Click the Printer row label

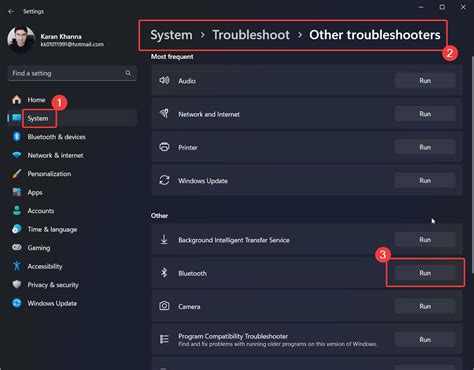188,147
